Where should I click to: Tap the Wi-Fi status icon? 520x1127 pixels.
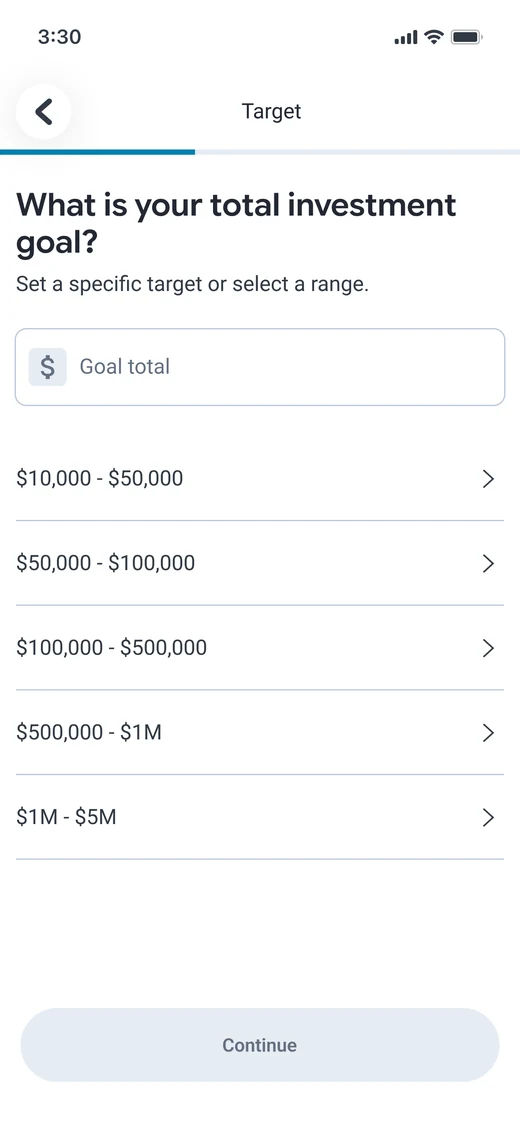point(434,37)
